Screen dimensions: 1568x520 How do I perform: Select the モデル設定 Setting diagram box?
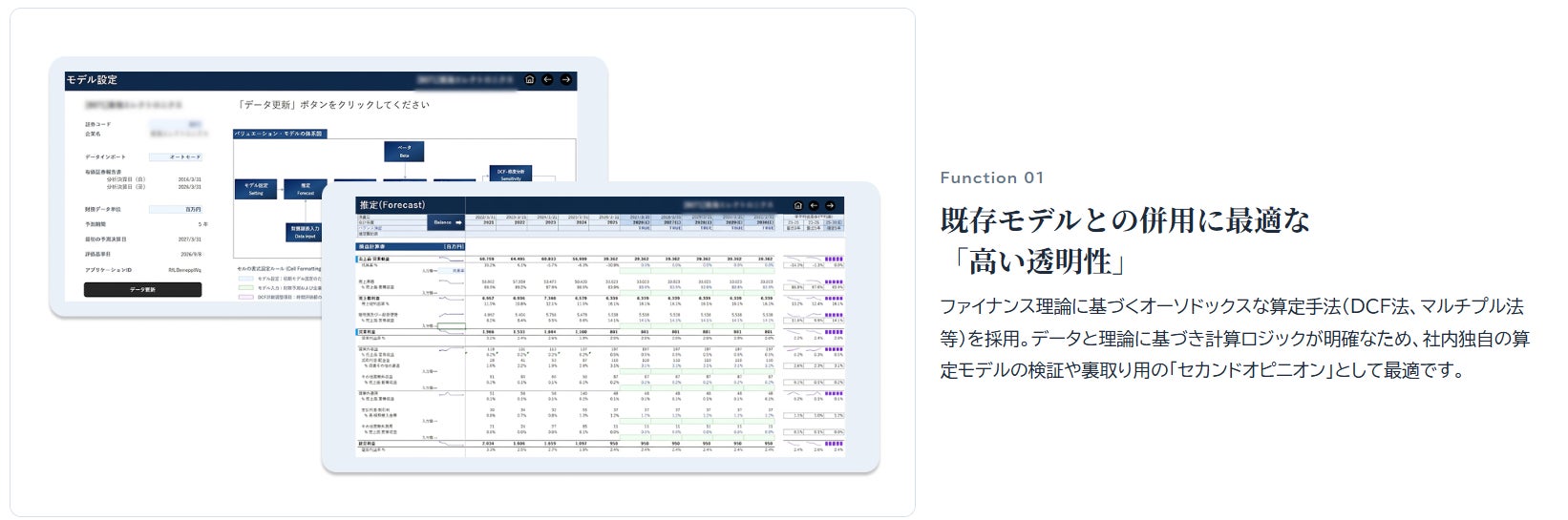tap(256, 189)
